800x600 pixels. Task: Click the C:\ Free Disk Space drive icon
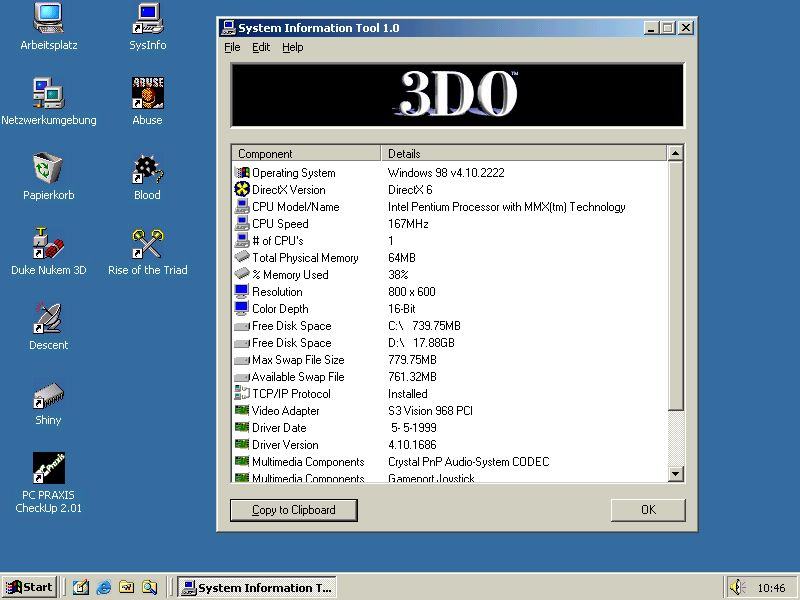click(242, 326)
